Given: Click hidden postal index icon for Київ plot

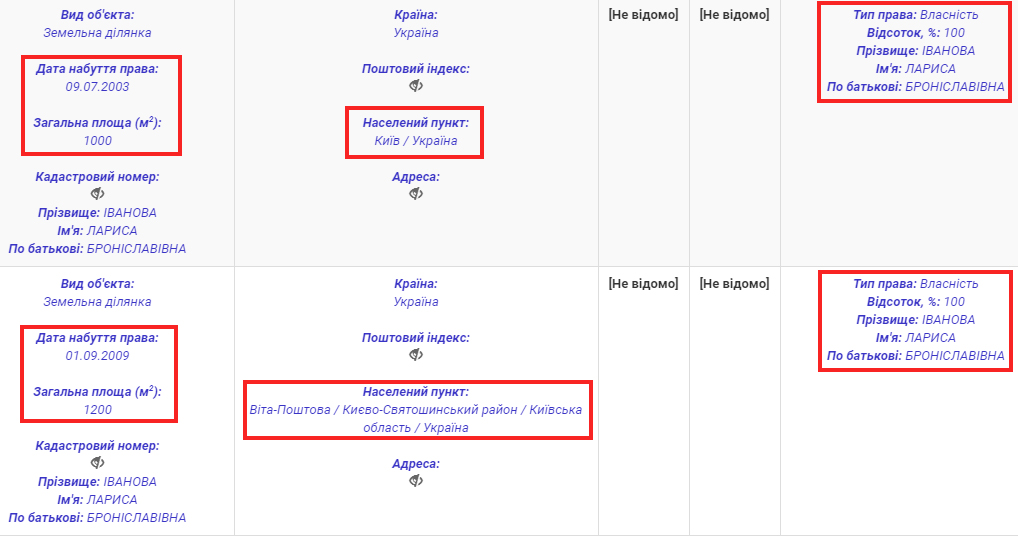Looking at the screenshot, I should click(x=416, y=86).
